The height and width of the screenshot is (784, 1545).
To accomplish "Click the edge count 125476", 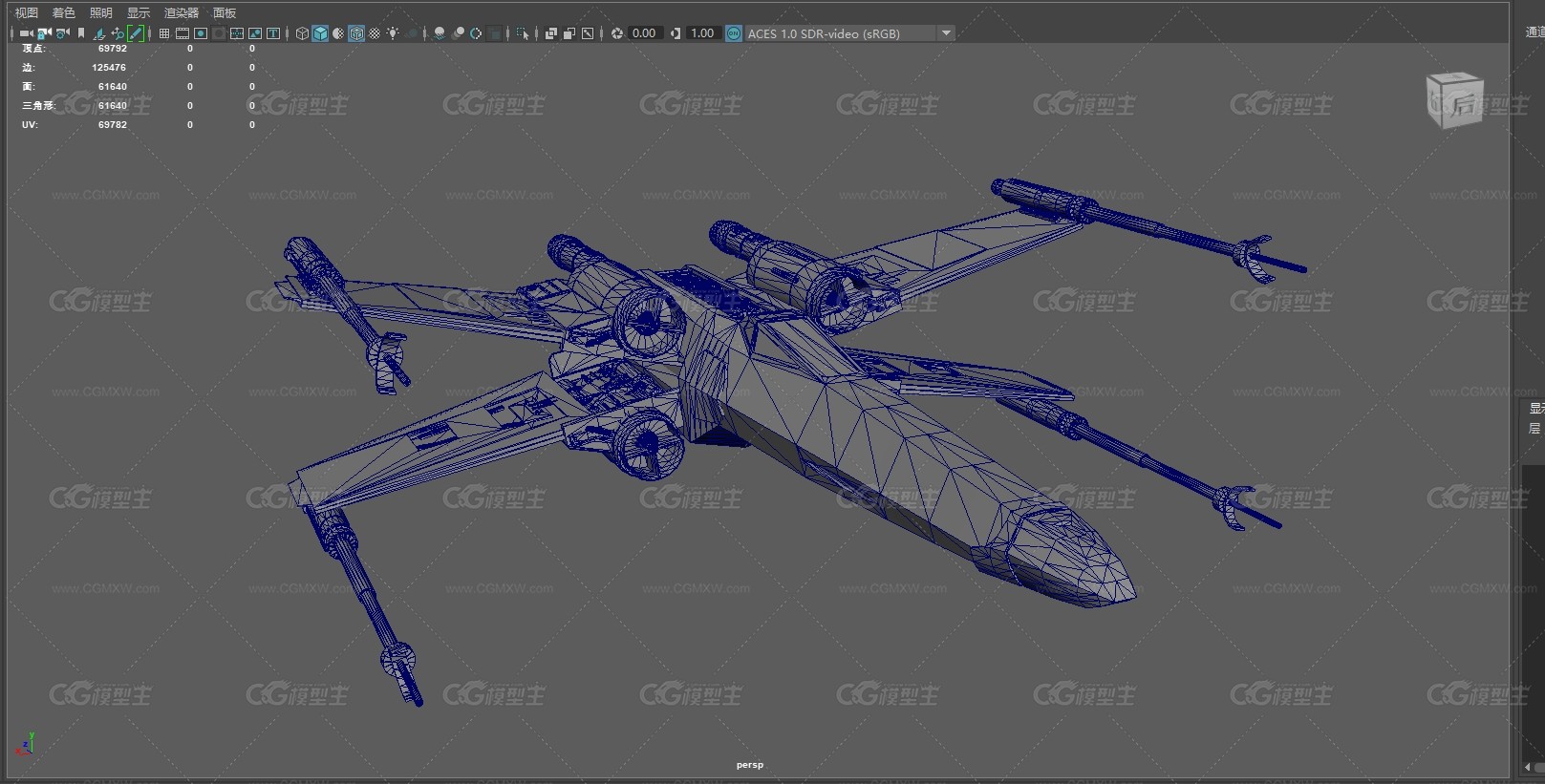I will (x=109, y=68).
